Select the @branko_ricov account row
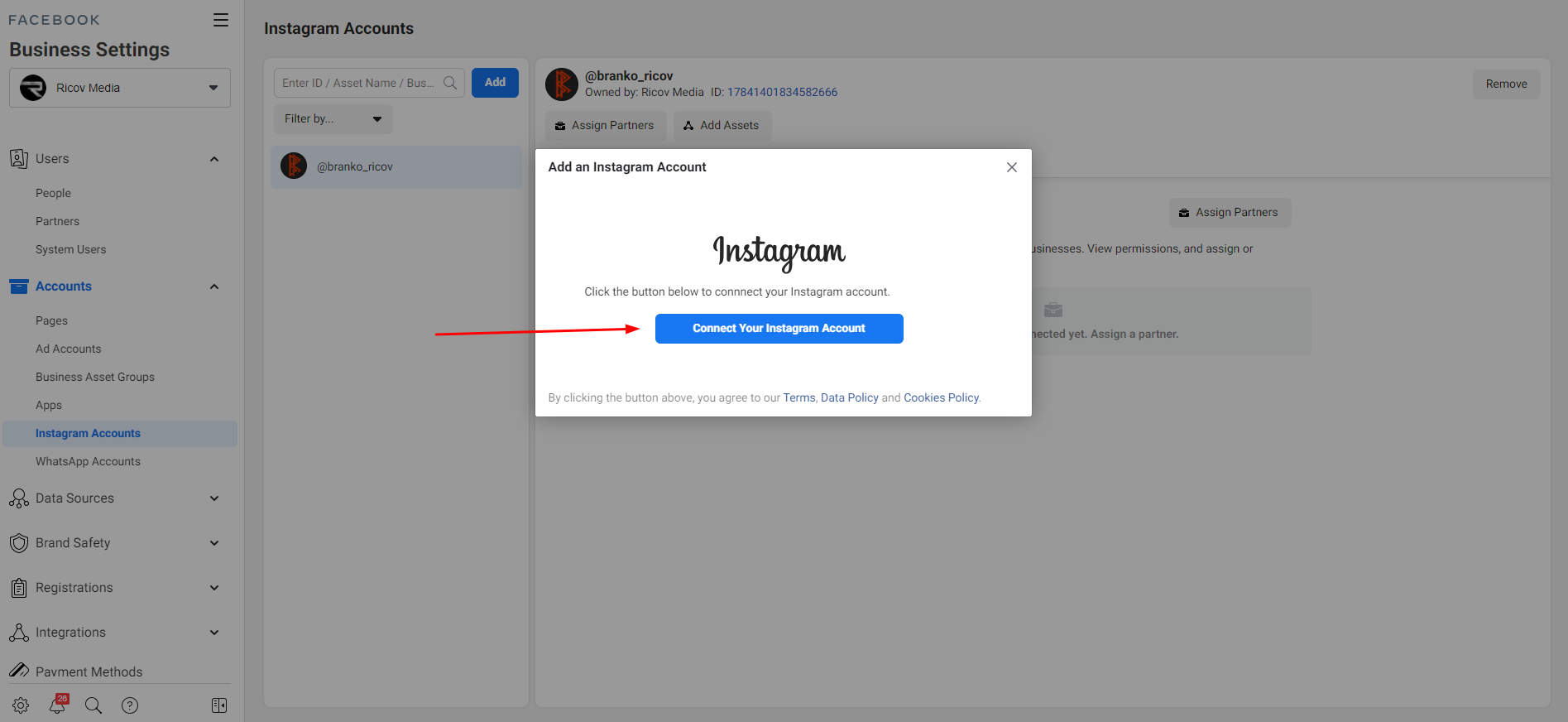 [x=396, y=166]
